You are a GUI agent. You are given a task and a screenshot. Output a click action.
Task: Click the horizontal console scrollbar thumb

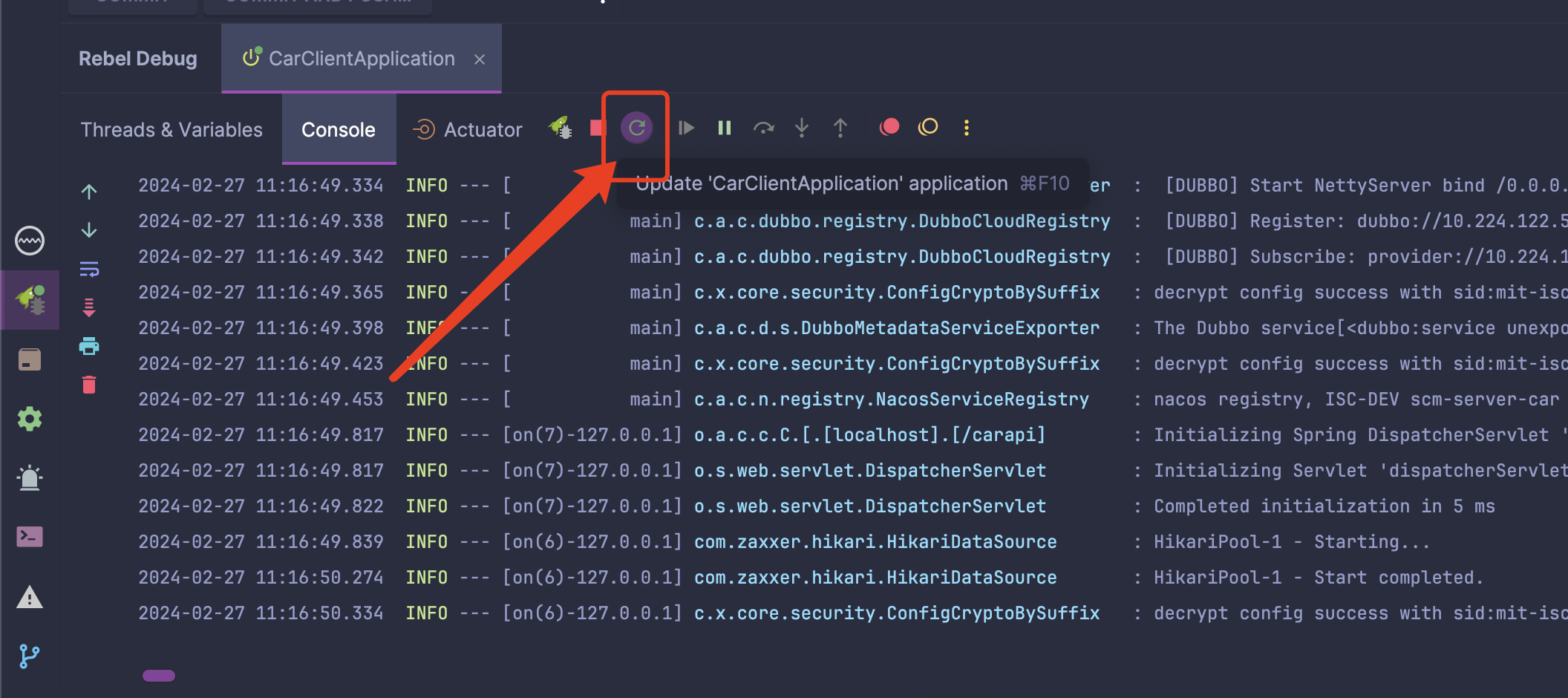pyautogui.click(x=159, y=676)
